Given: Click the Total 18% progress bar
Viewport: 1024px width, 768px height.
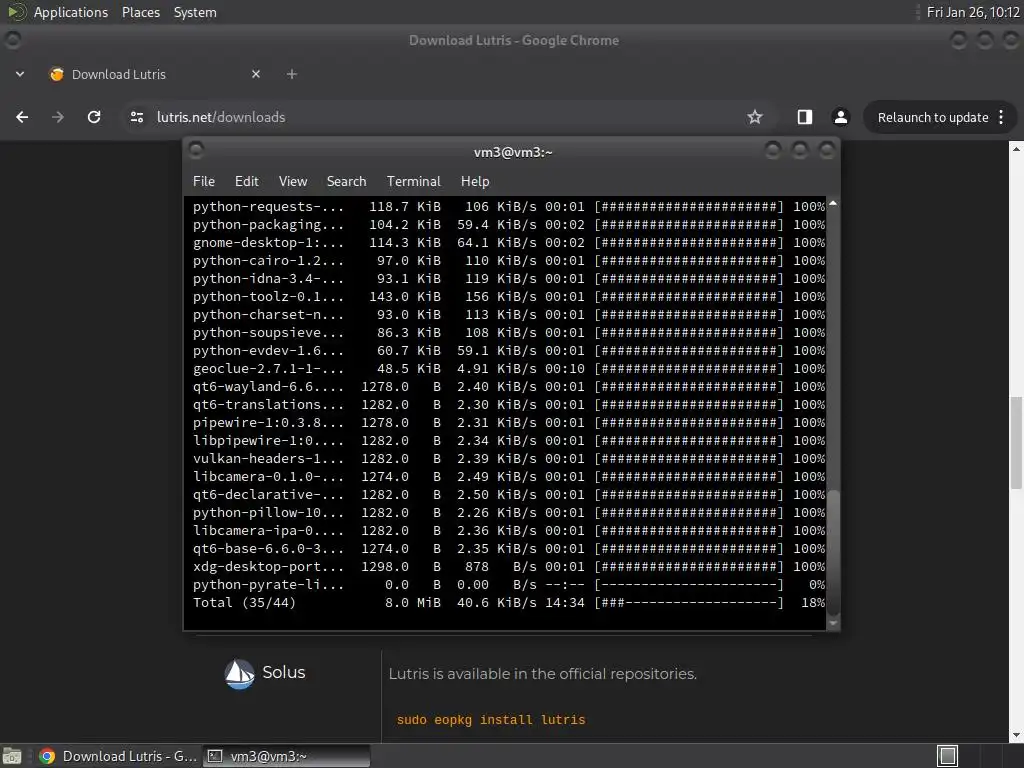Looking at the screenshot, I should pos(688,603).
